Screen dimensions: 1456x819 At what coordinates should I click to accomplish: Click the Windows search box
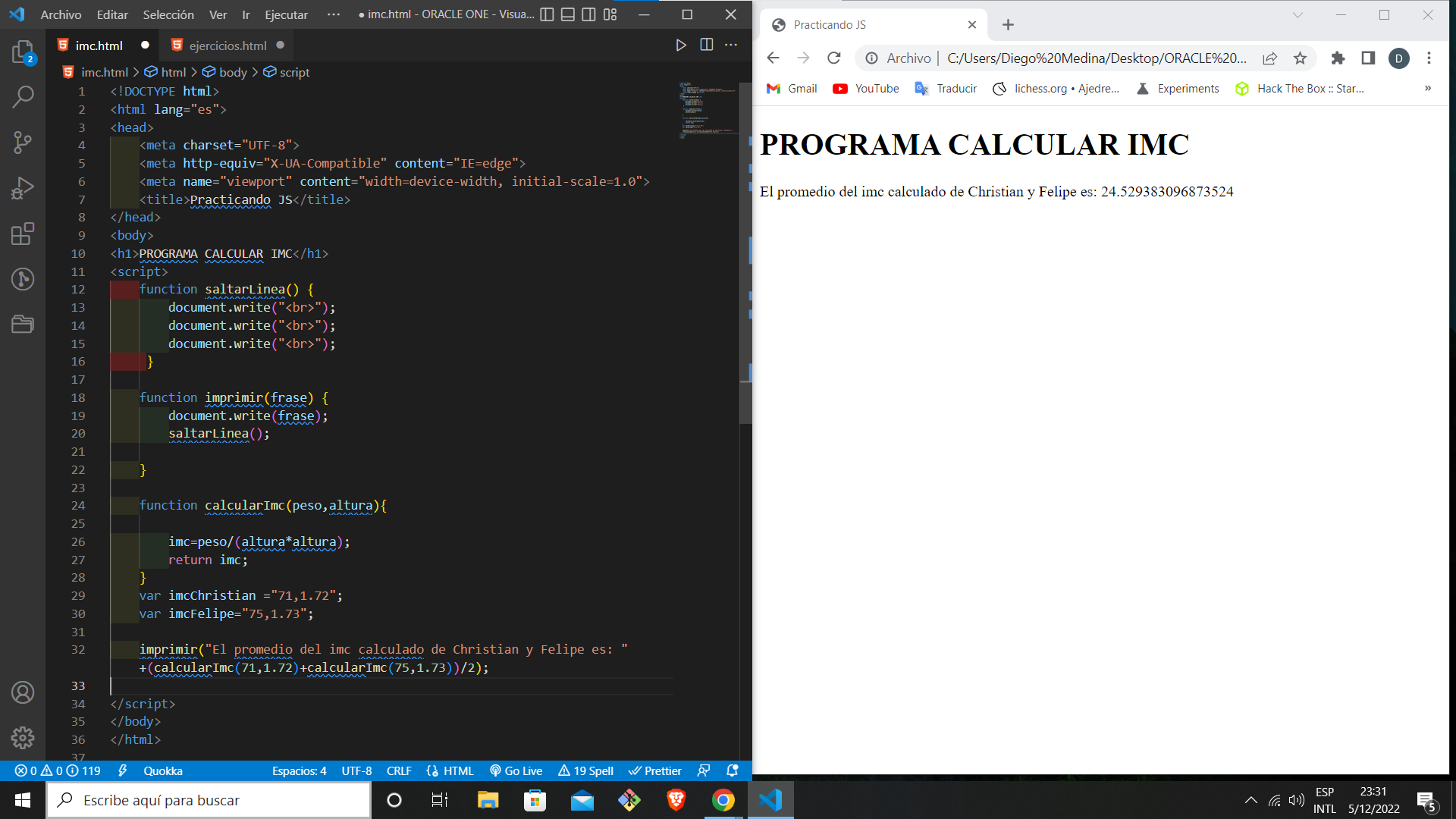point(209,800)
